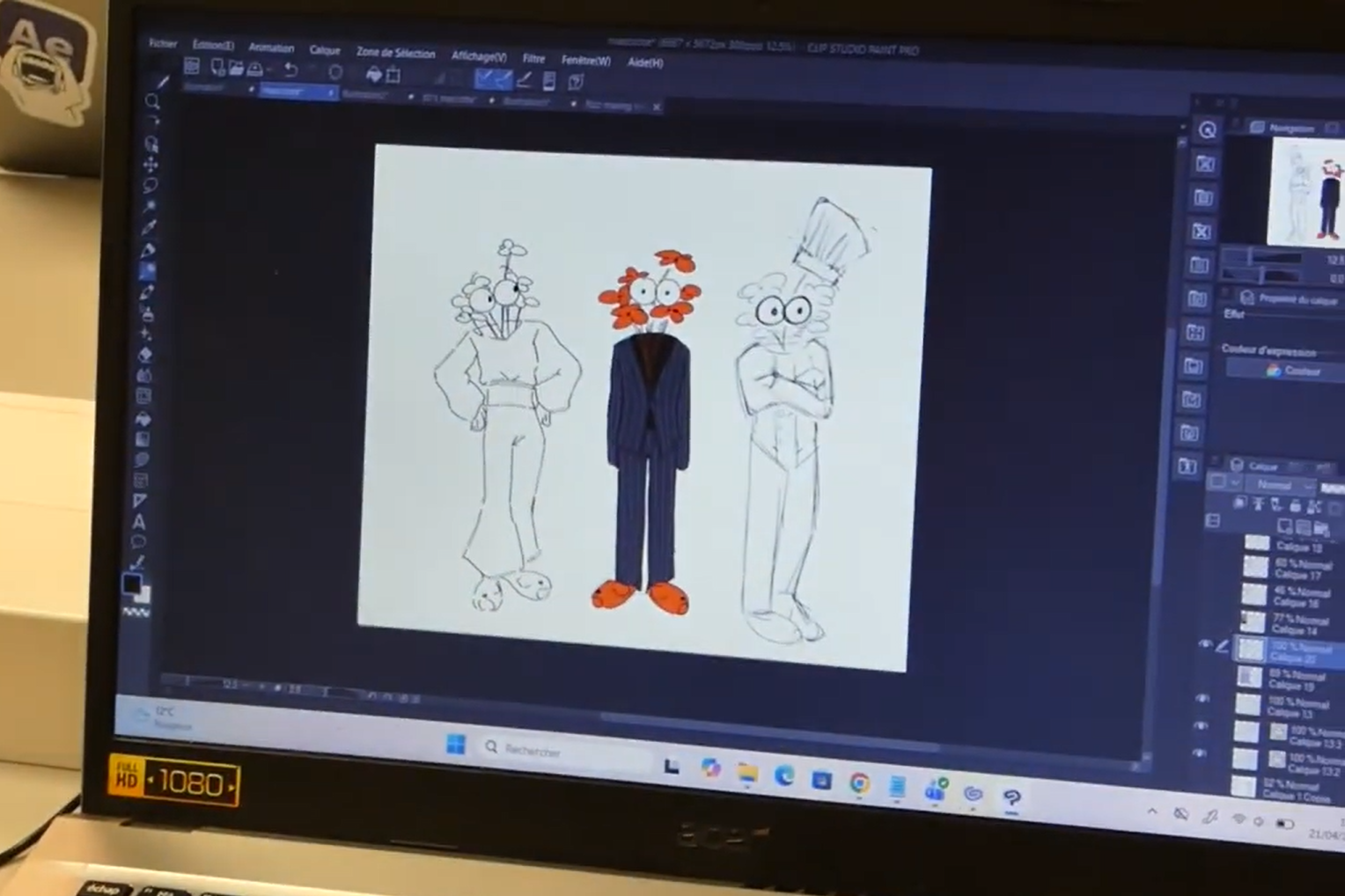This screenshot has height=896, width=1345.
Task: Click the Fill bucket icon in the command bar
Action: 373,74
